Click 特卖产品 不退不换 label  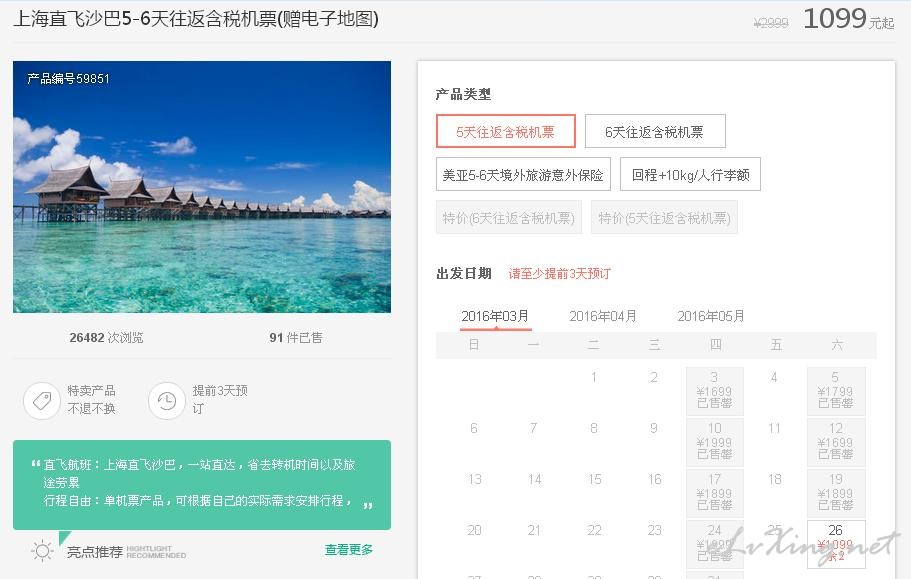(x=91, y=400)
